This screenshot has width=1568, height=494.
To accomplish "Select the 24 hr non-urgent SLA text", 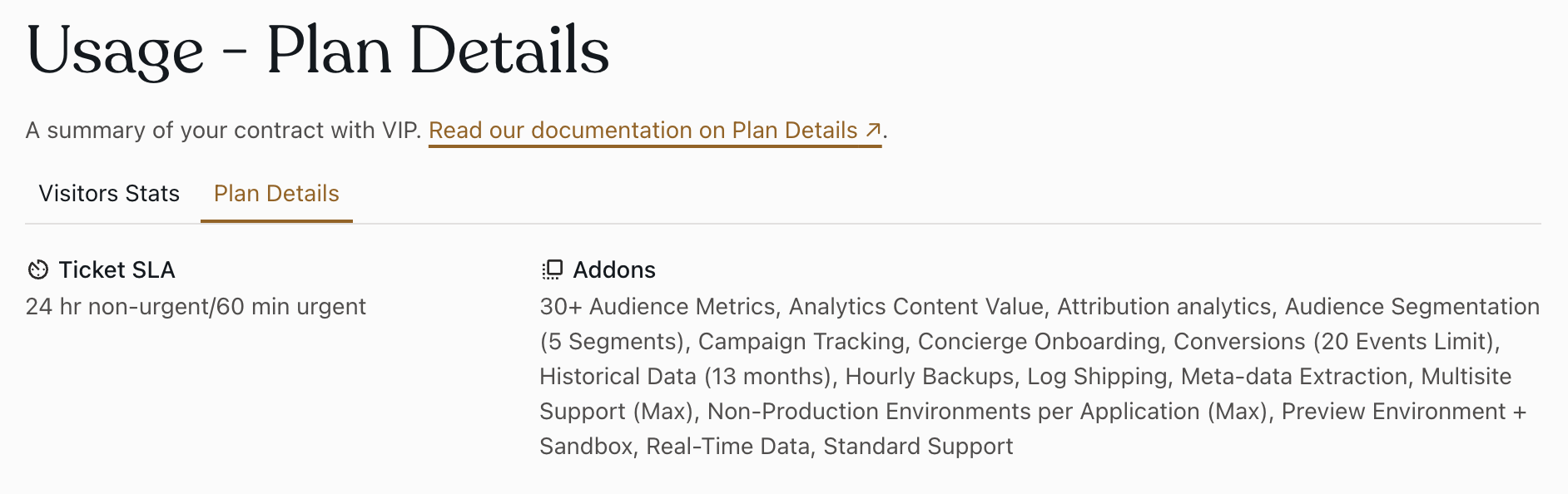I will point(195,306).
